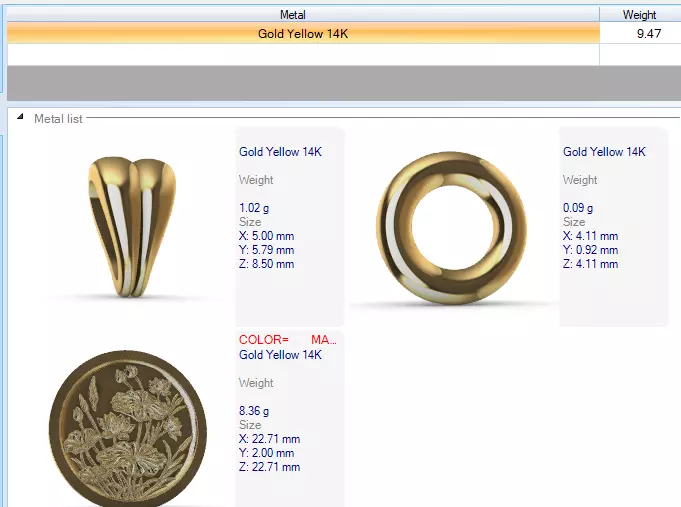Open the disc's Gold Yellow 14K label

click(280, 355)
